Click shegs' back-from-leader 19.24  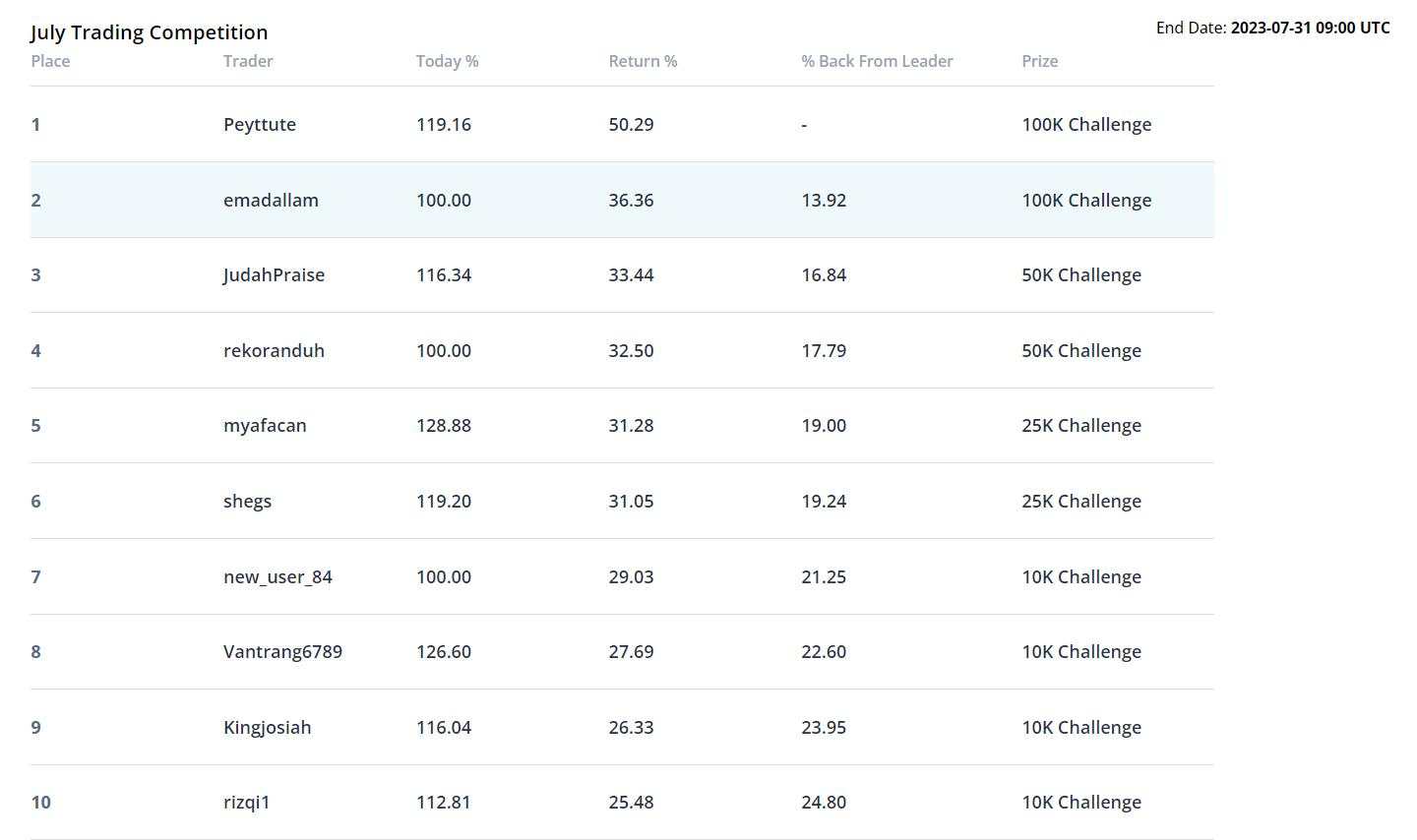pyautogui.click(x=824, y=502)
